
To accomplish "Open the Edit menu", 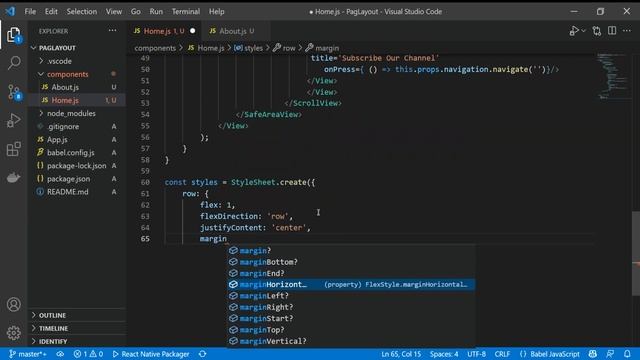I will pos(51,11).
